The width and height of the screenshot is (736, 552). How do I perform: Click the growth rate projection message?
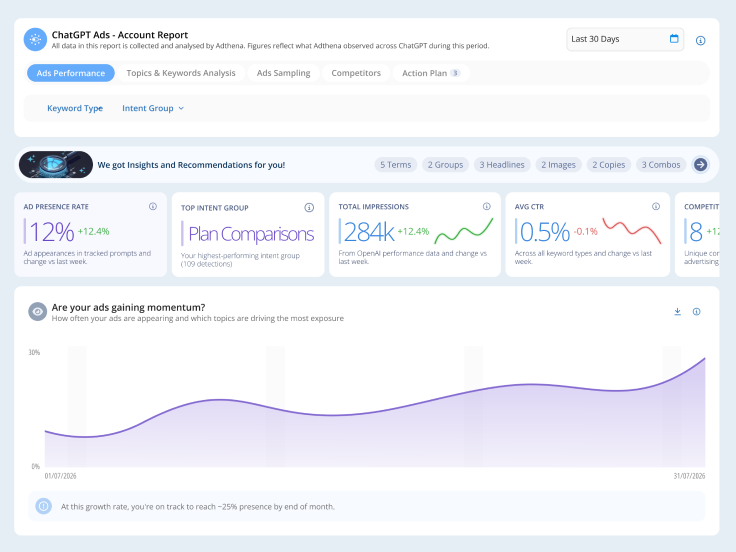tap(198, 506)
